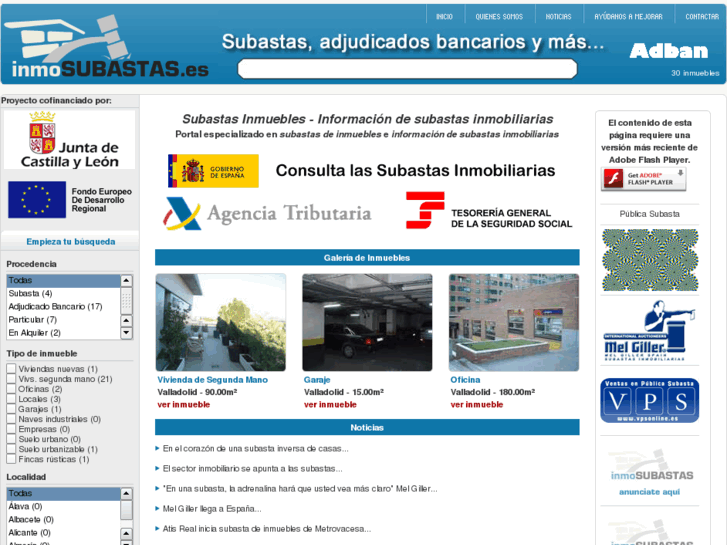This screenshot has height=545, width=727.
Task: Select 'Alicante (0)' in Localidad list
Action: [x=64, y=532]
